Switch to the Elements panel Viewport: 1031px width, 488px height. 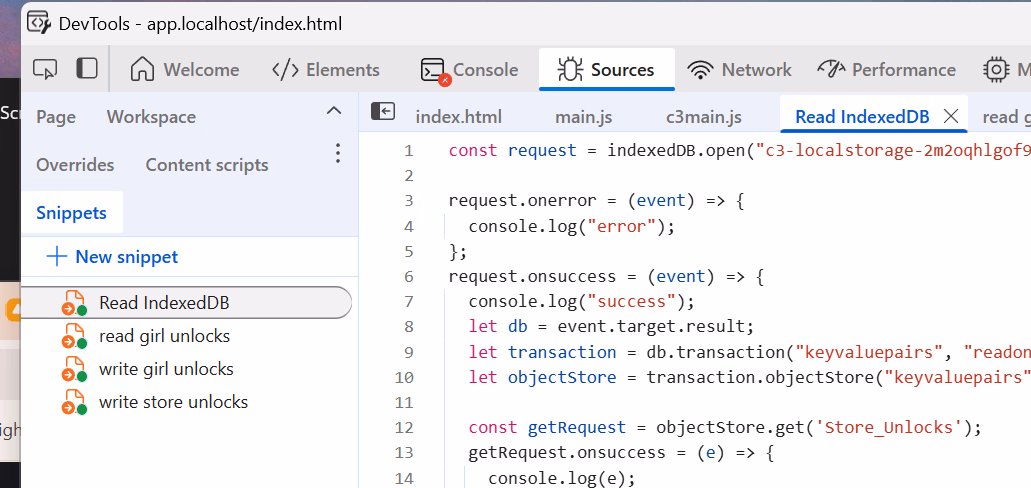[326, 70]
